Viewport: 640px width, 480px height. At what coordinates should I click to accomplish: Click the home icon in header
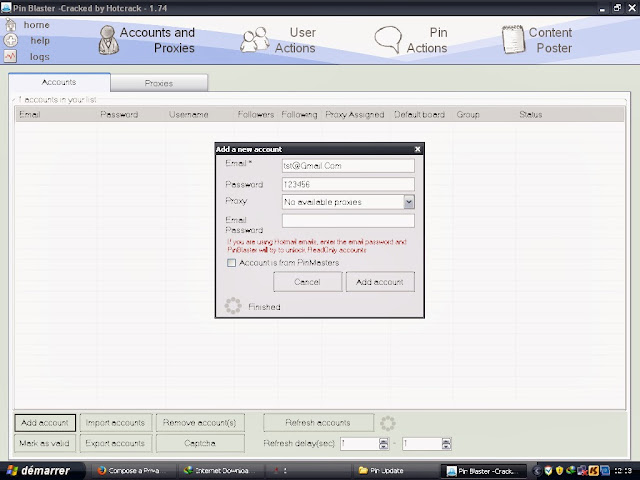(x=11, y=25)
